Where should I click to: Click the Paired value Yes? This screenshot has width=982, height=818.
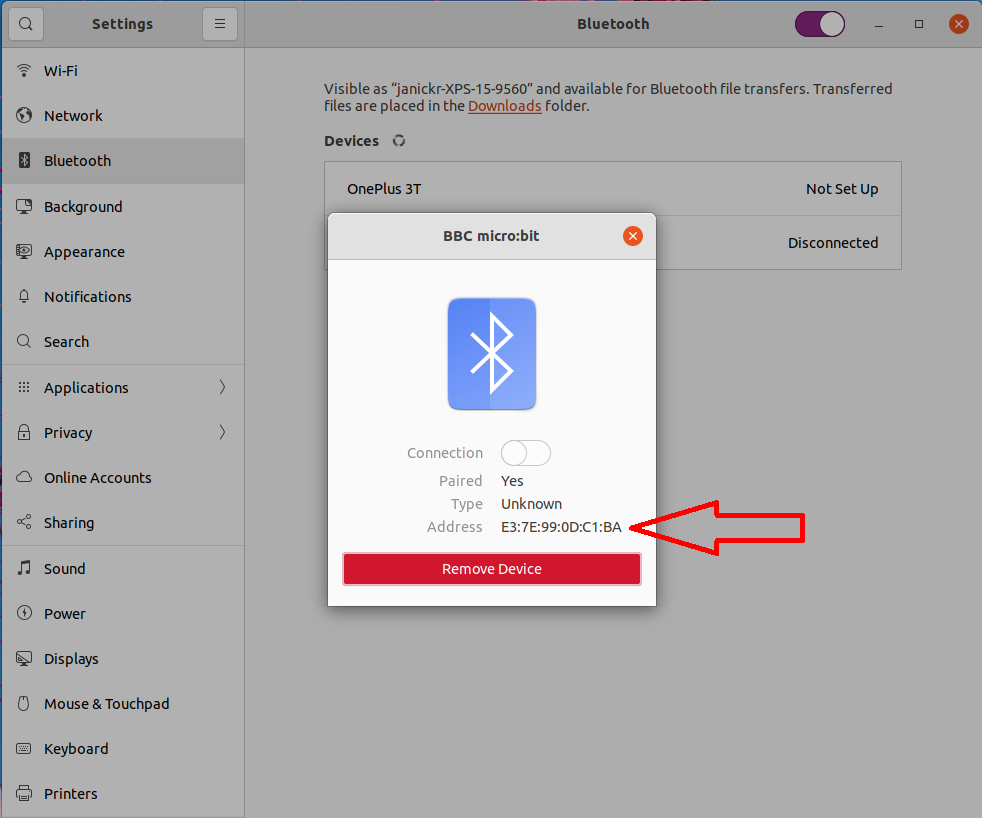coord(512,481)
